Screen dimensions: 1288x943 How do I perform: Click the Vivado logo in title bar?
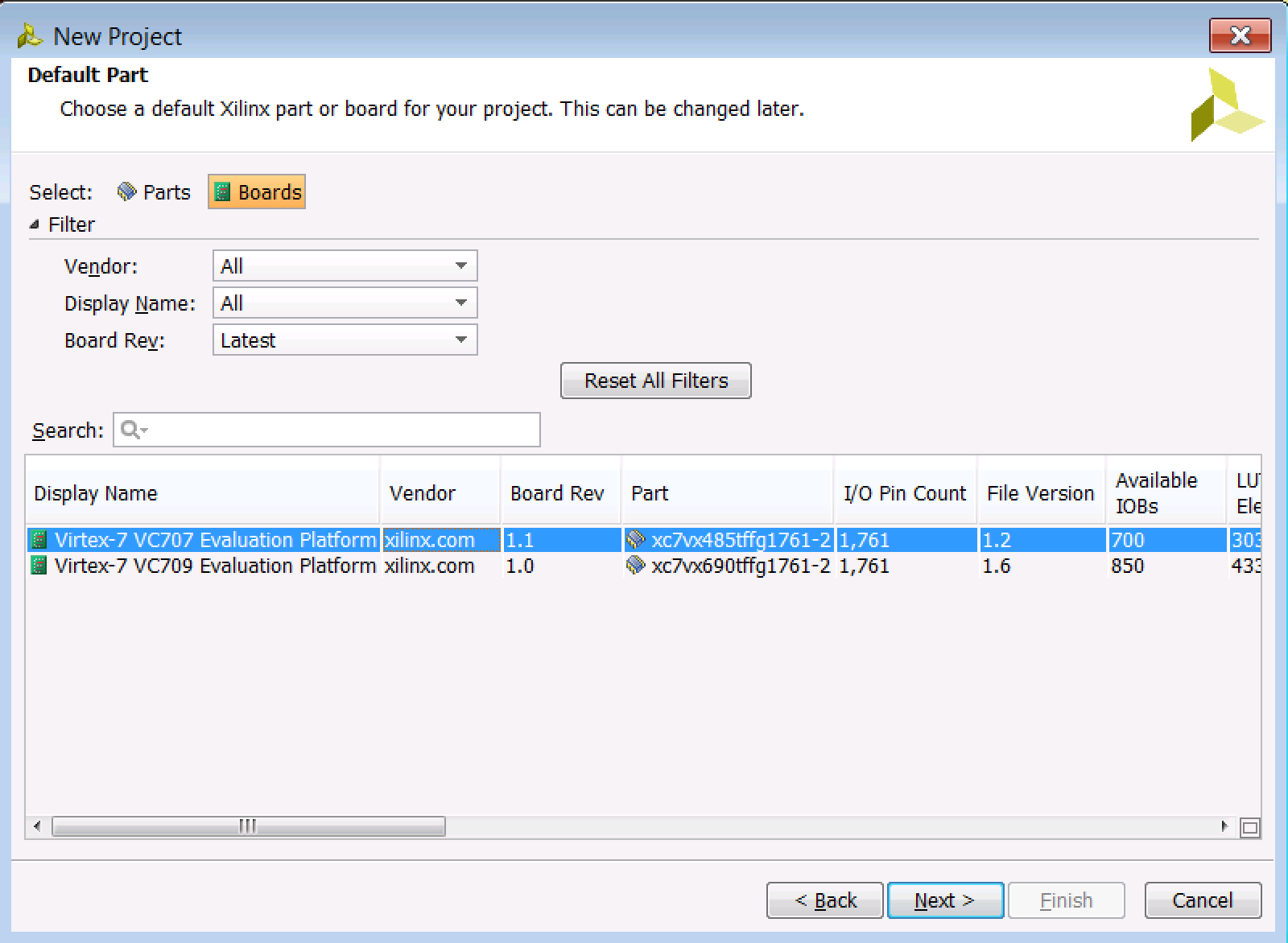pyautogui.click(x=30, y=36)
